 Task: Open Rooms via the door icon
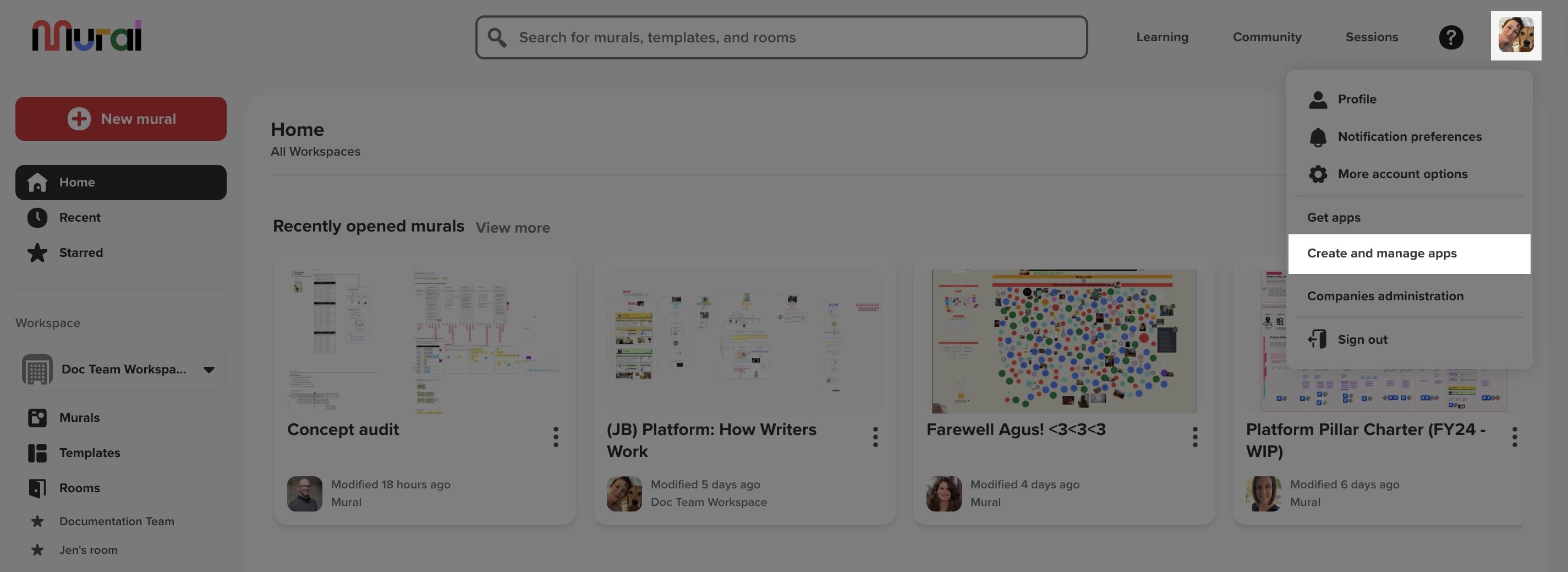tap(37, 487)
